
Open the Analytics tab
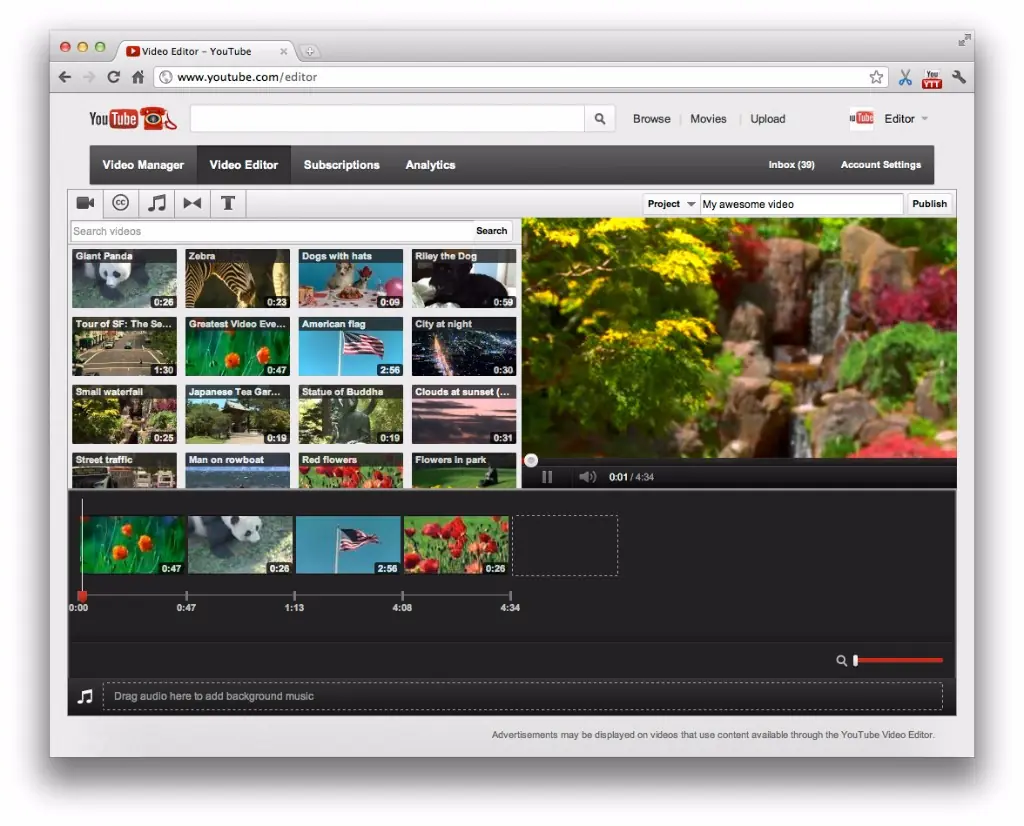[x=430, y=165]
